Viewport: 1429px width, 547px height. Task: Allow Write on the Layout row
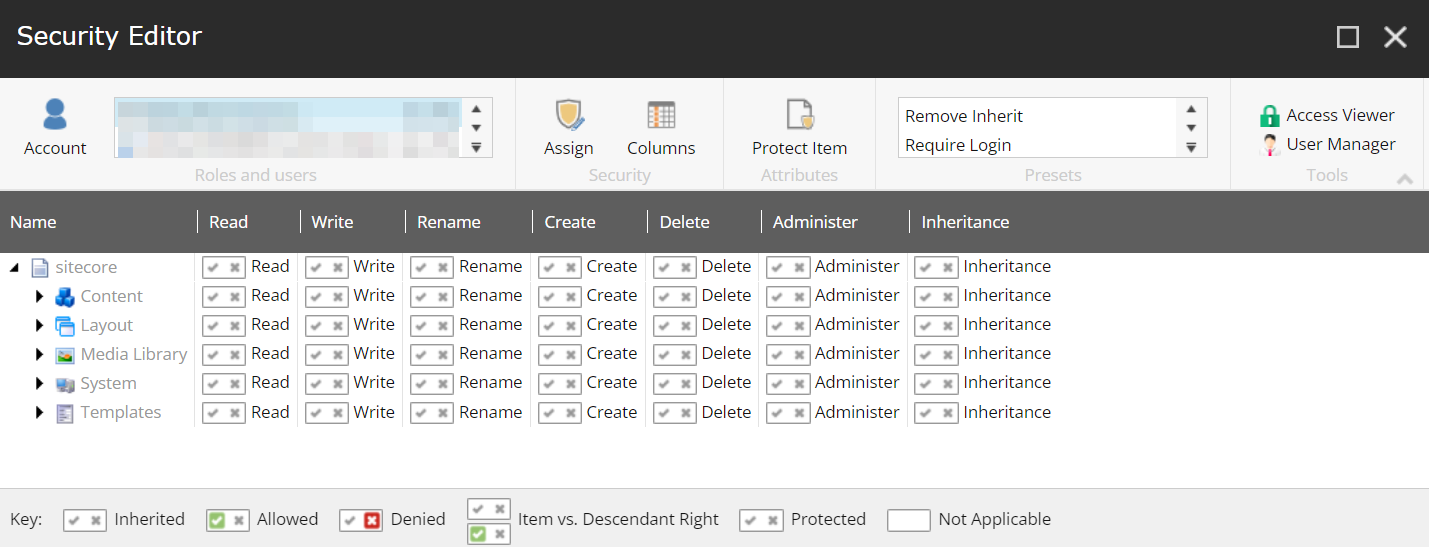[315, 325]
